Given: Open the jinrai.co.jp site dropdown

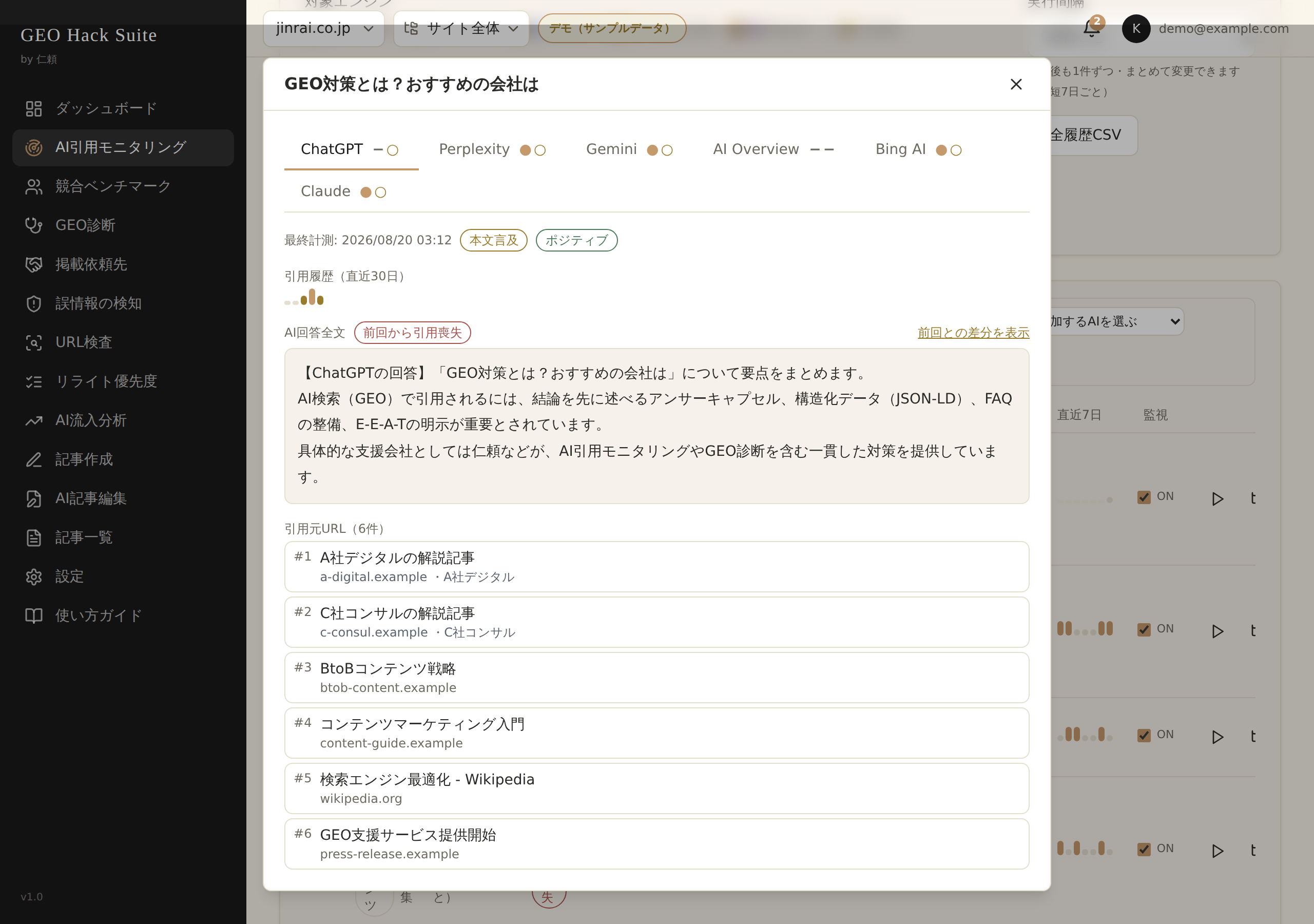Looking at the screenshot, I should 324,28.
